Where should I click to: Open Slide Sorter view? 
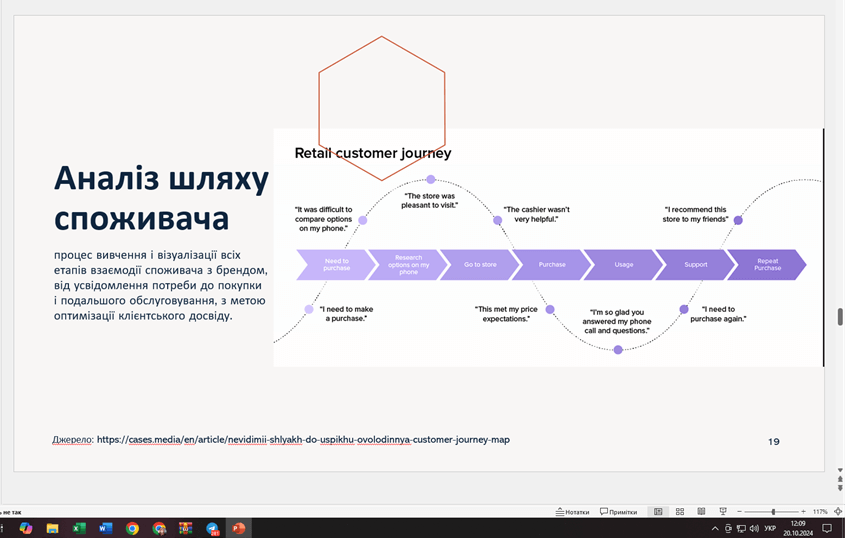click(x=680, y=511)
